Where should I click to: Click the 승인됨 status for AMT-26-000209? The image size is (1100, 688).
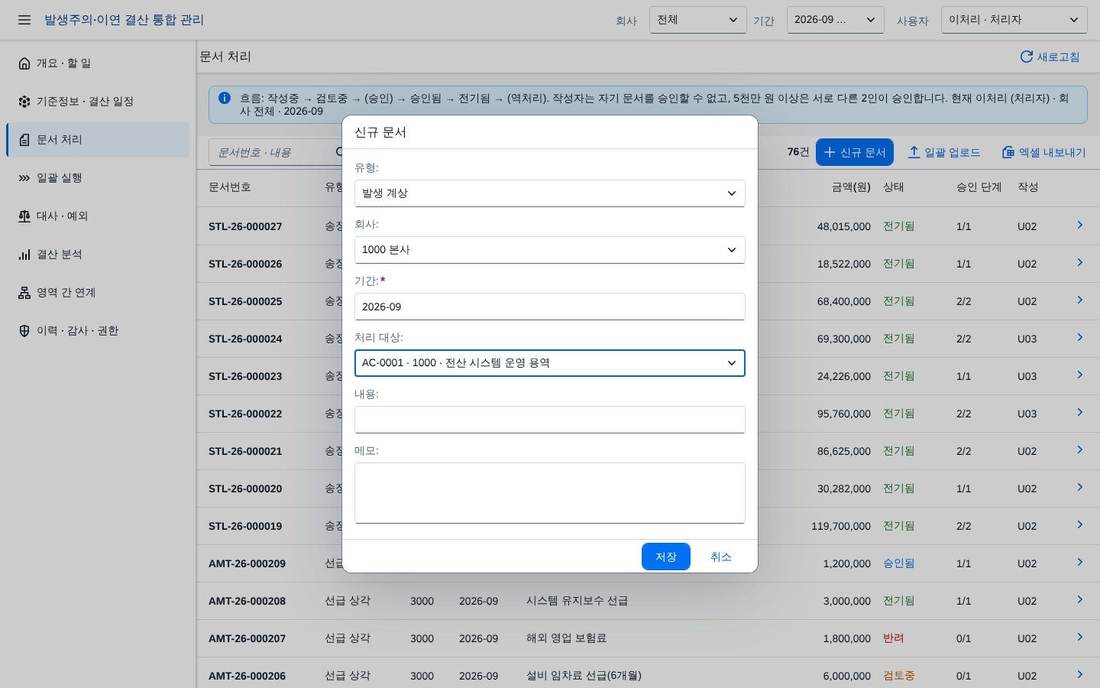point(899,563)
